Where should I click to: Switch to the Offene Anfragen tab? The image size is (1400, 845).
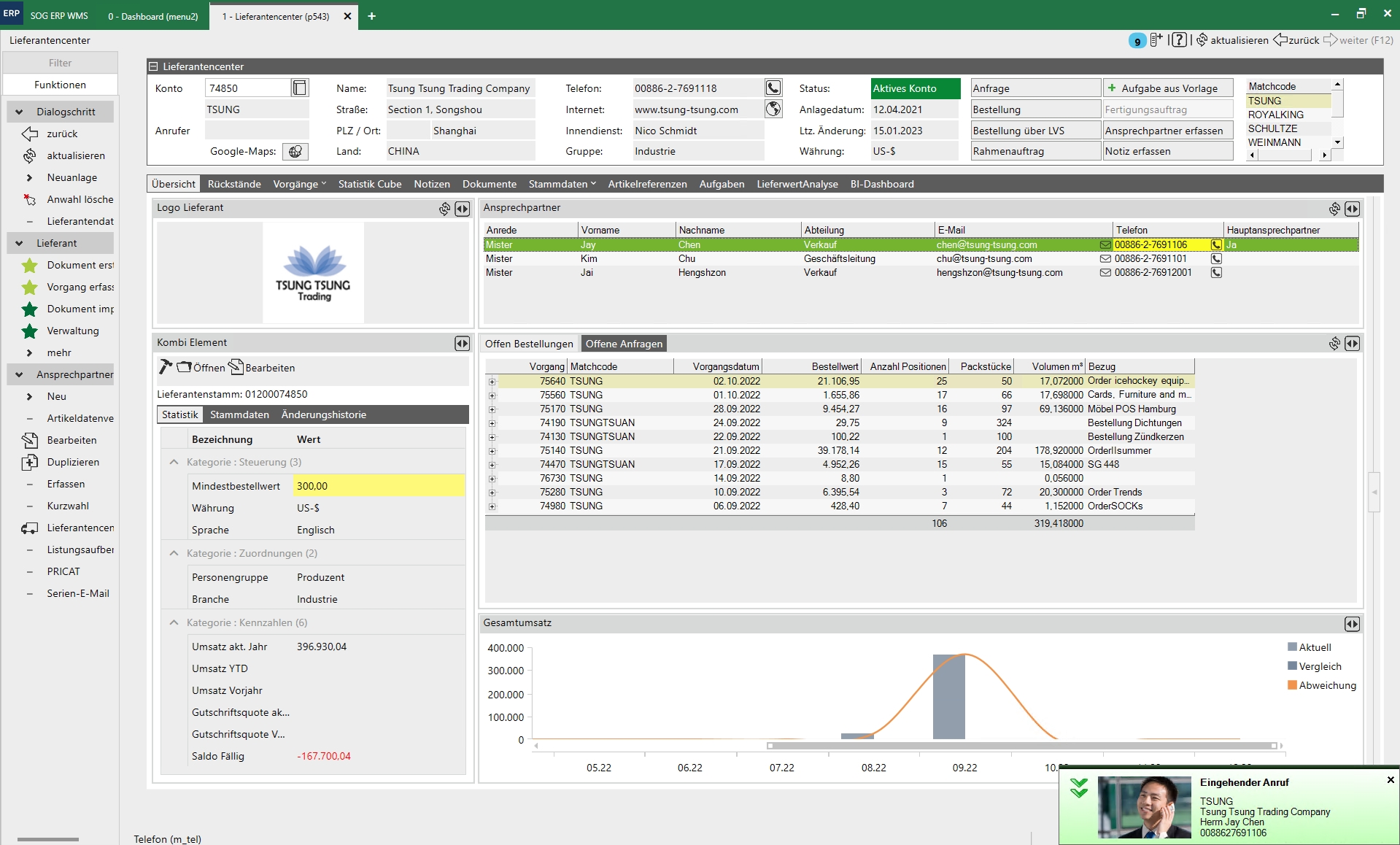[624, 344]
